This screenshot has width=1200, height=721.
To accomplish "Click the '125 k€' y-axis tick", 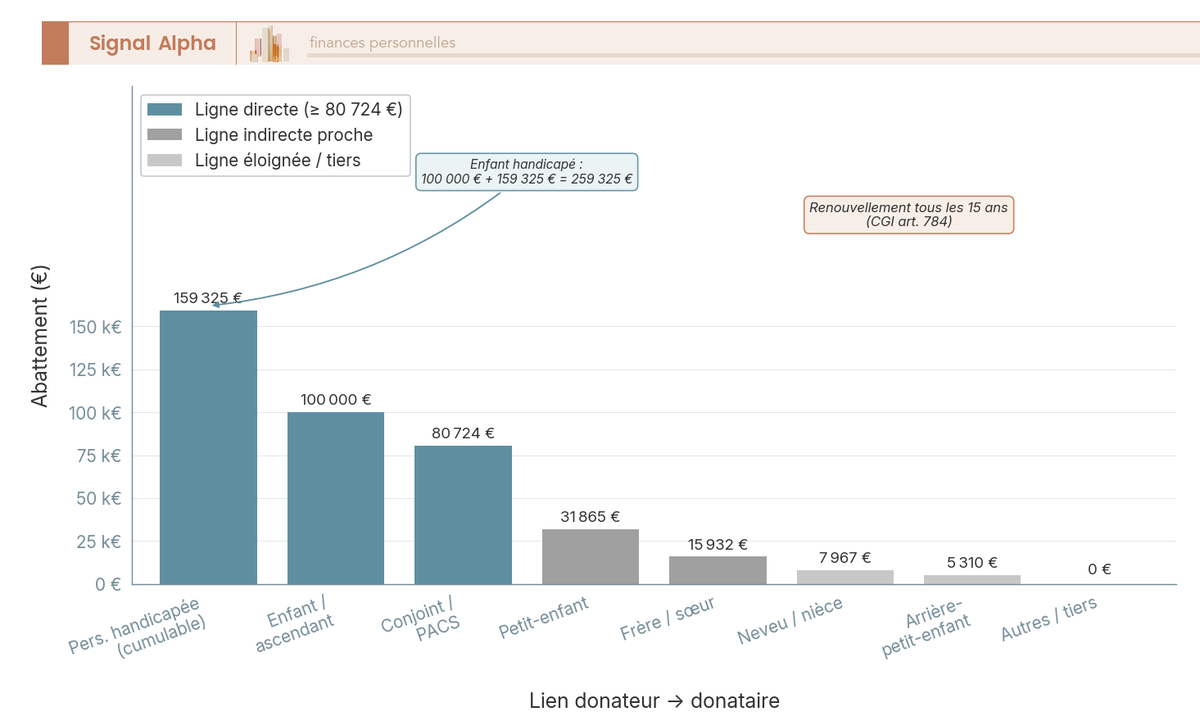I will click(96, 370).
